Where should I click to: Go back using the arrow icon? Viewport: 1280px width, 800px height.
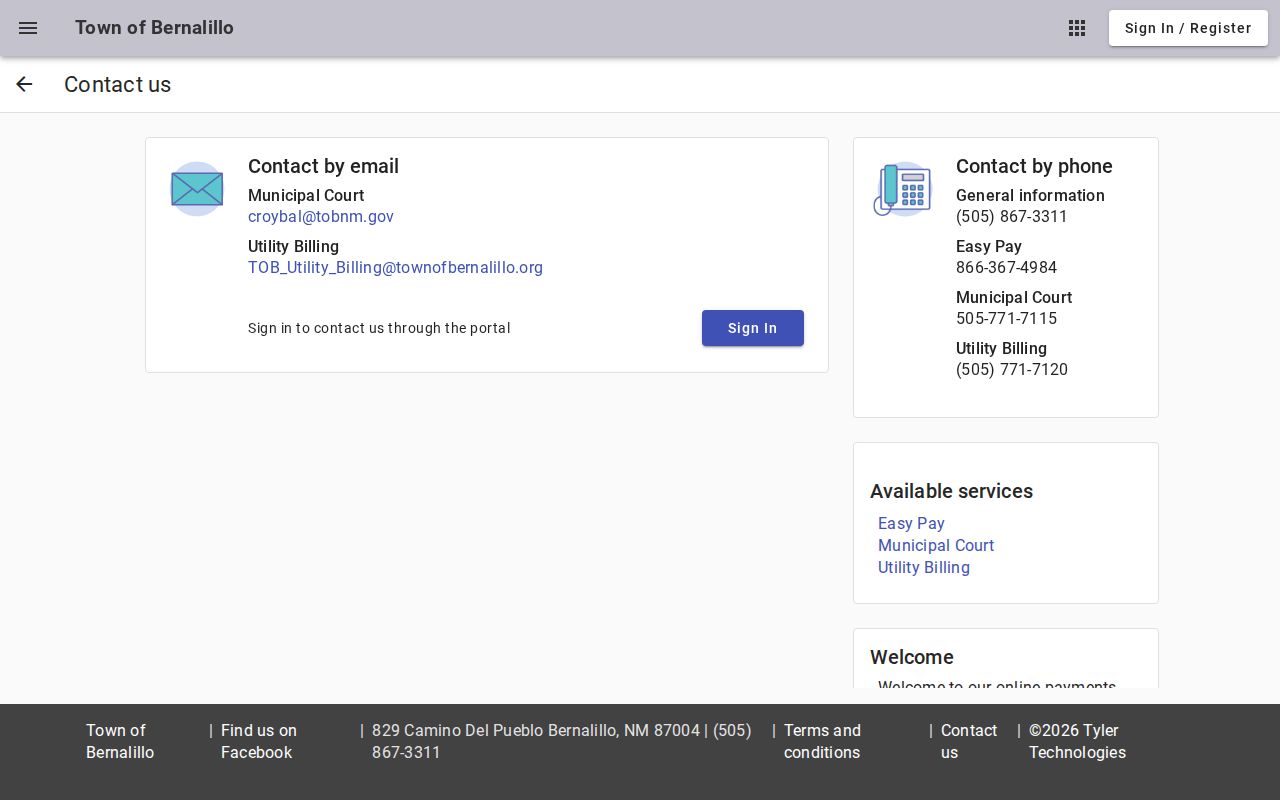(x=24, y=85)
